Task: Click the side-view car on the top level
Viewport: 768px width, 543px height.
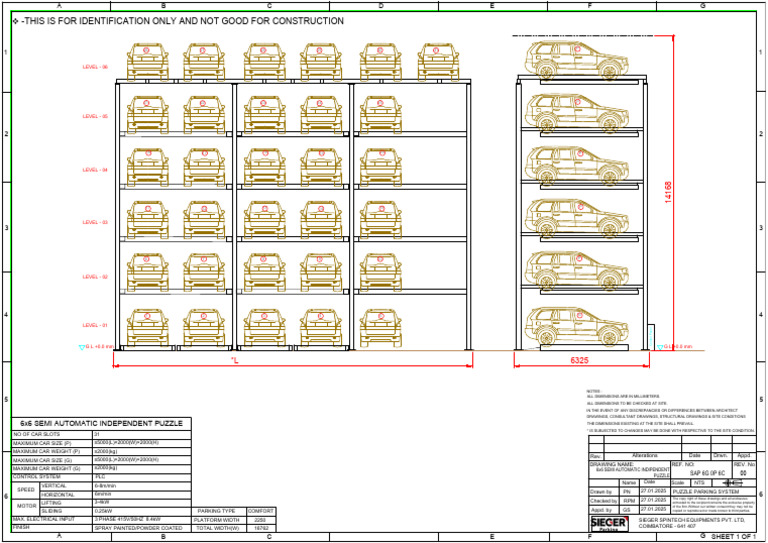Action: pos(576,60)
